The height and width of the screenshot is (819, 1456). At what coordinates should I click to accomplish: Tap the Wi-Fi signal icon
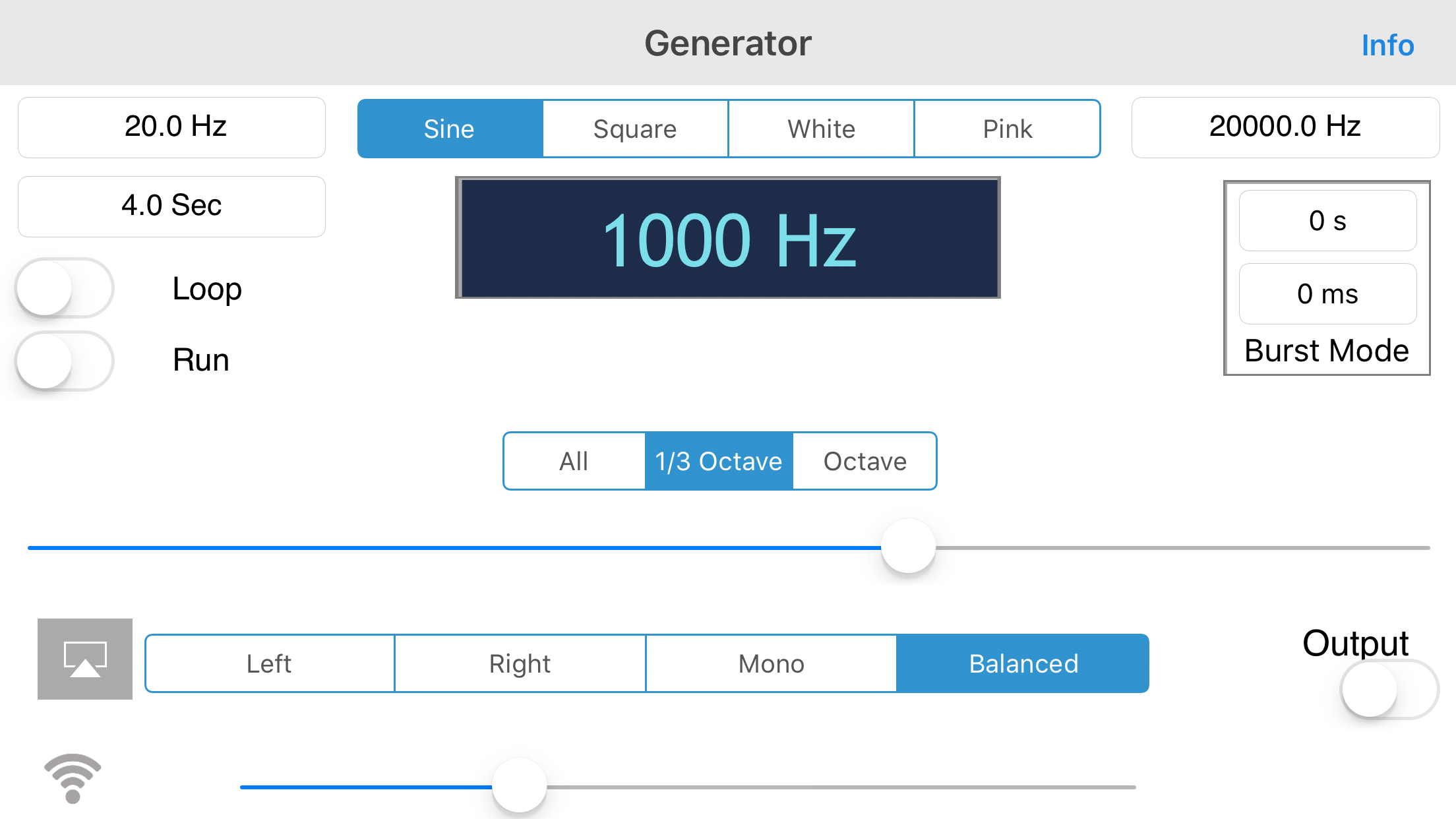click(73, 778)
